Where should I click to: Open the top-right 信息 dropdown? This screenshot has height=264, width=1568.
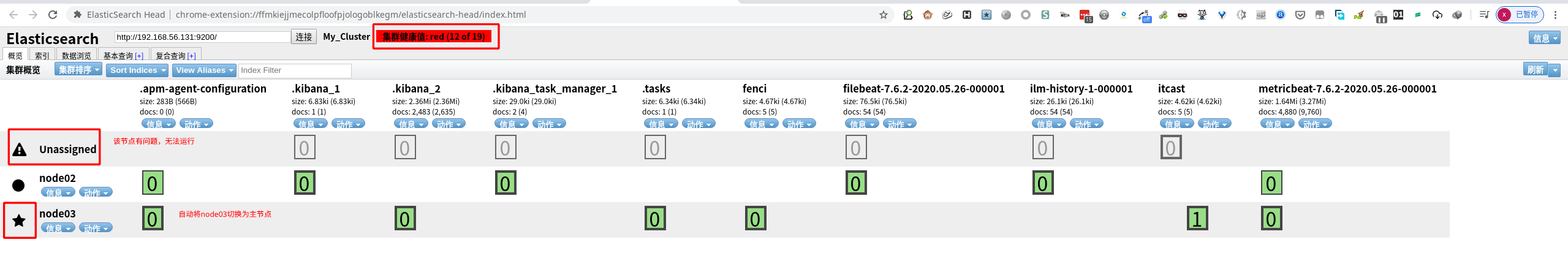click(1545, 38)
